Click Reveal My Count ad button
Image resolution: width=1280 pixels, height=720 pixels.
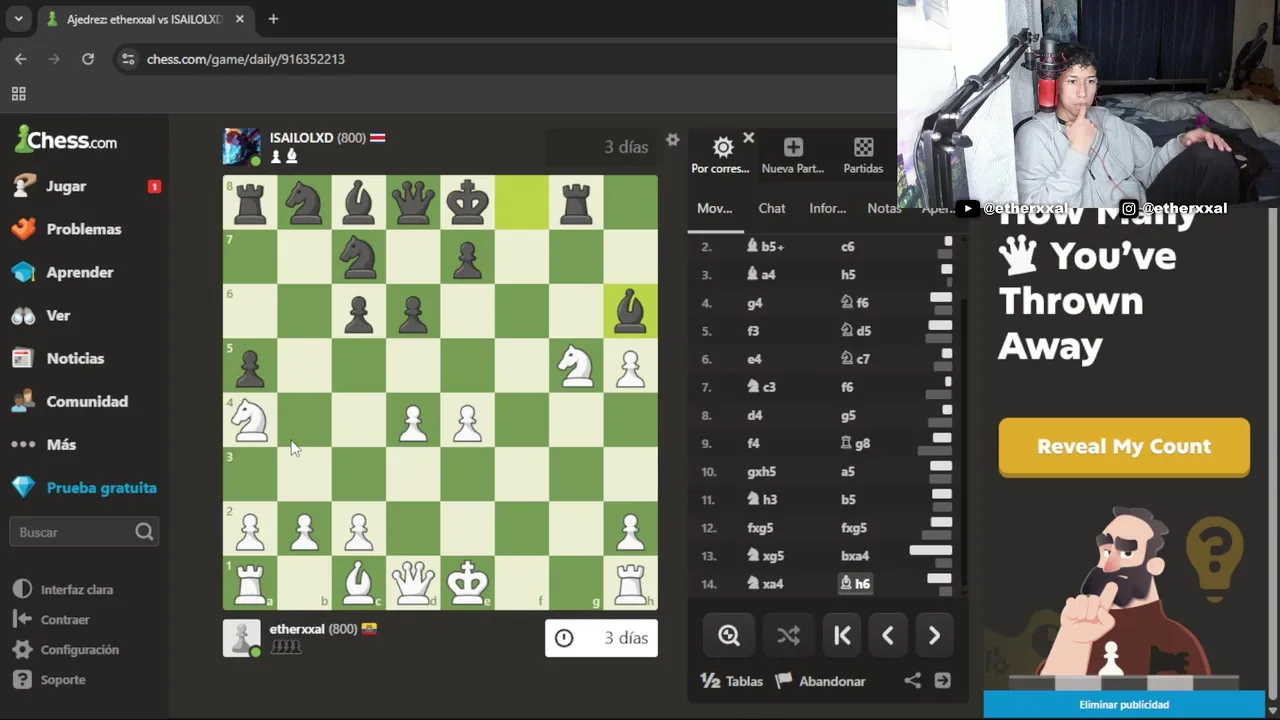tap(1124, 446)
